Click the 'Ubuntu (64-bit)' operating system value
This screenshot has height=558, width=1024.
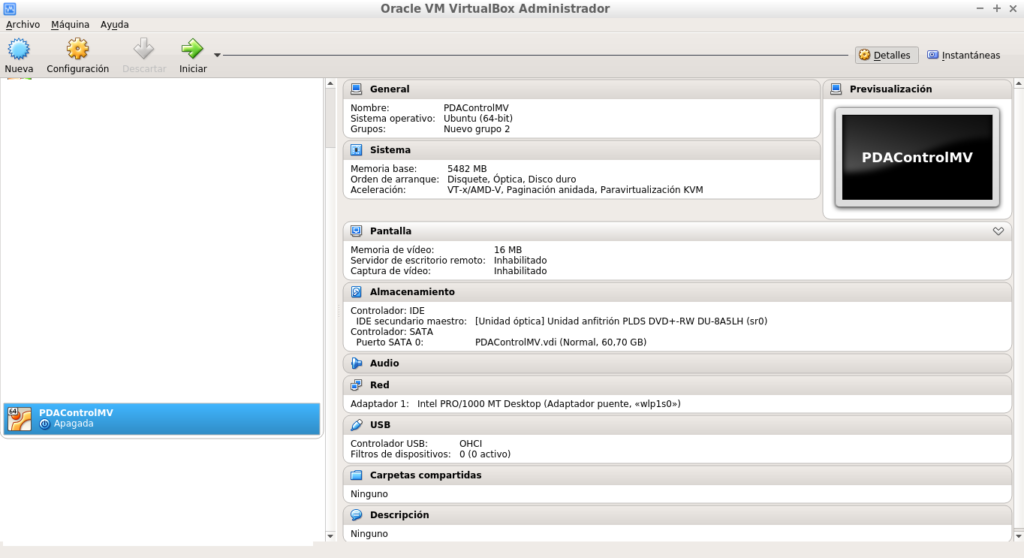pos(478,118)
